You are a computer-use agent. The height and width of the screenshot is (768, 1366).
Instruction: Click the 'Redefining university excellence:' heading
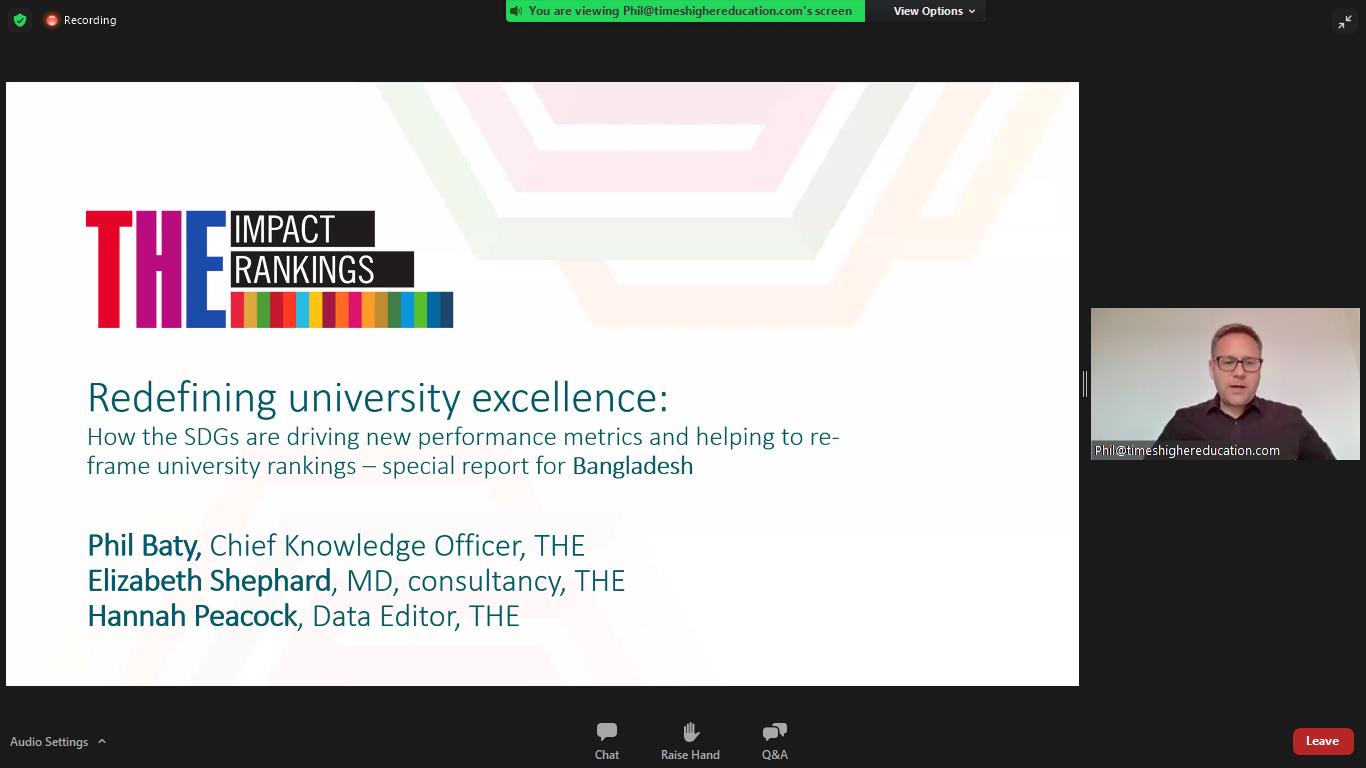377,397
